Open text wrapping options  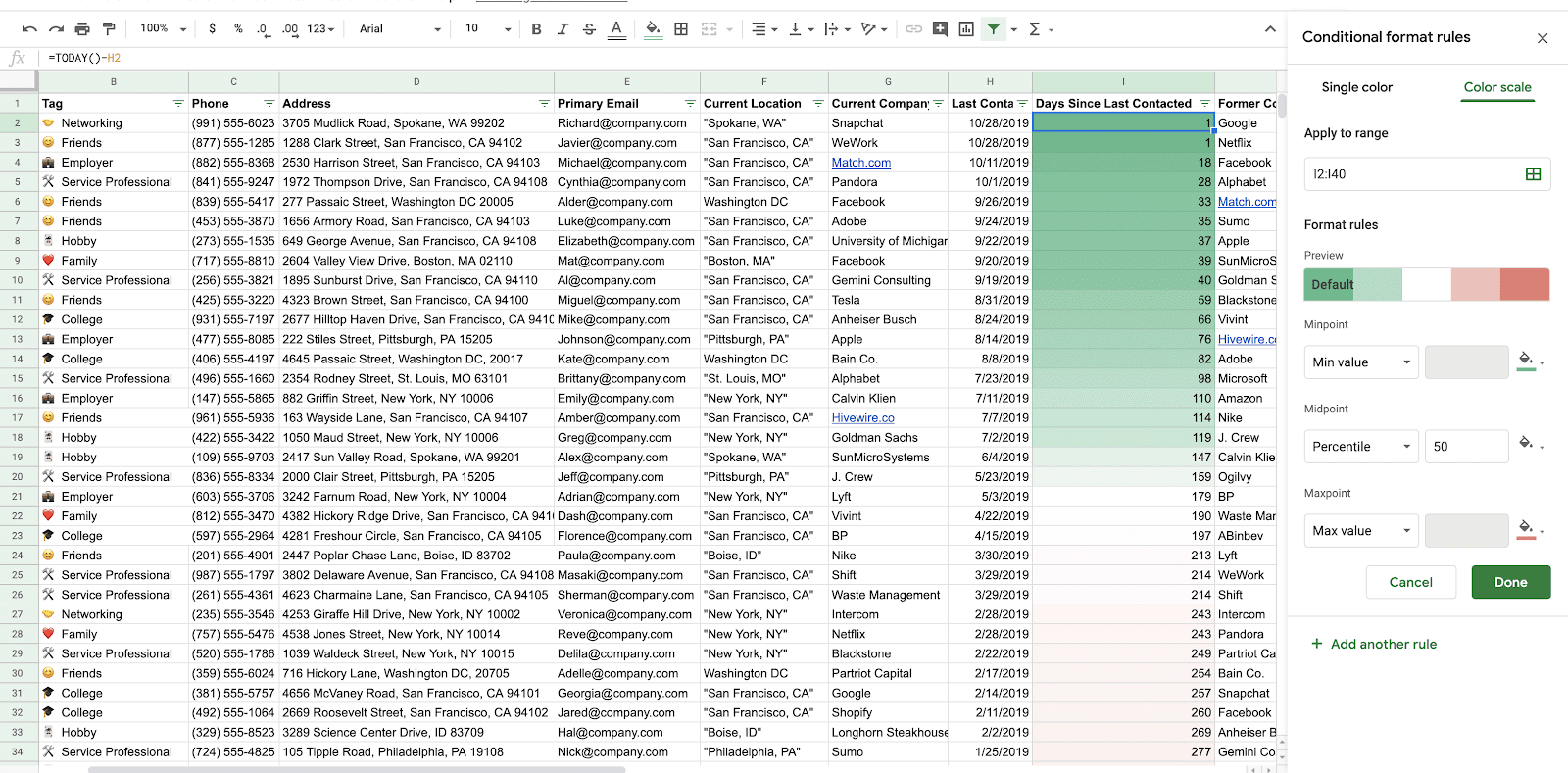(836, 29)
